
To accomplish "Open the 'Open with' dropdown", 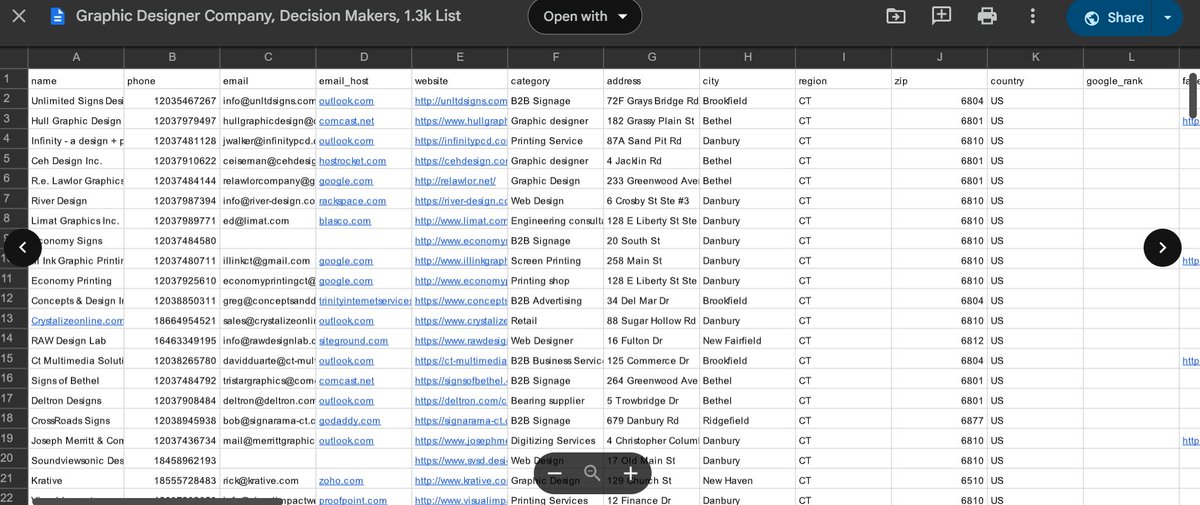I will click(584, 16).
